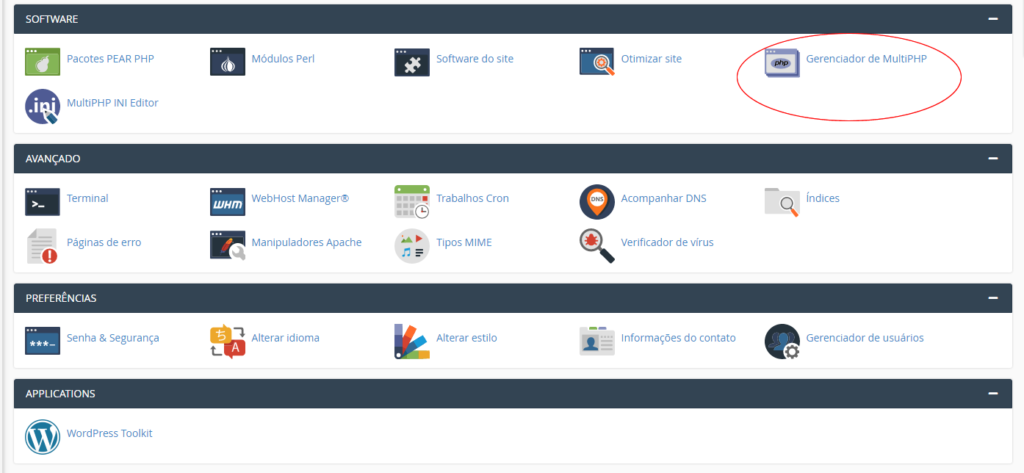Click the Verificador de vírus icon

[x=597, y=245]
